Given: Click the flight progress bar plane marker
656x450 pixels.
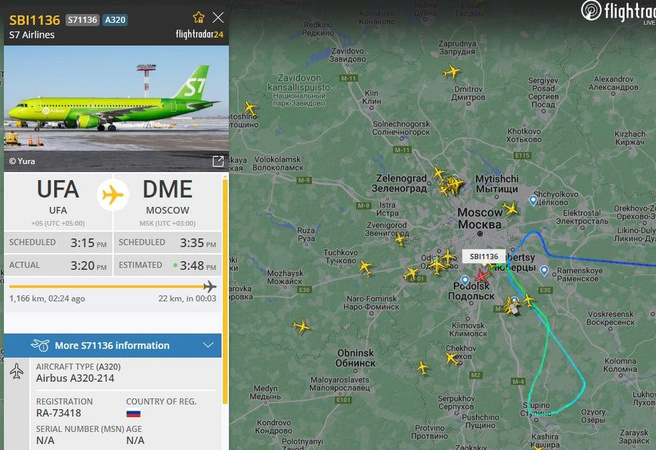Looking at the screenshot, I should pyautogui.click(x=210, y=286).
